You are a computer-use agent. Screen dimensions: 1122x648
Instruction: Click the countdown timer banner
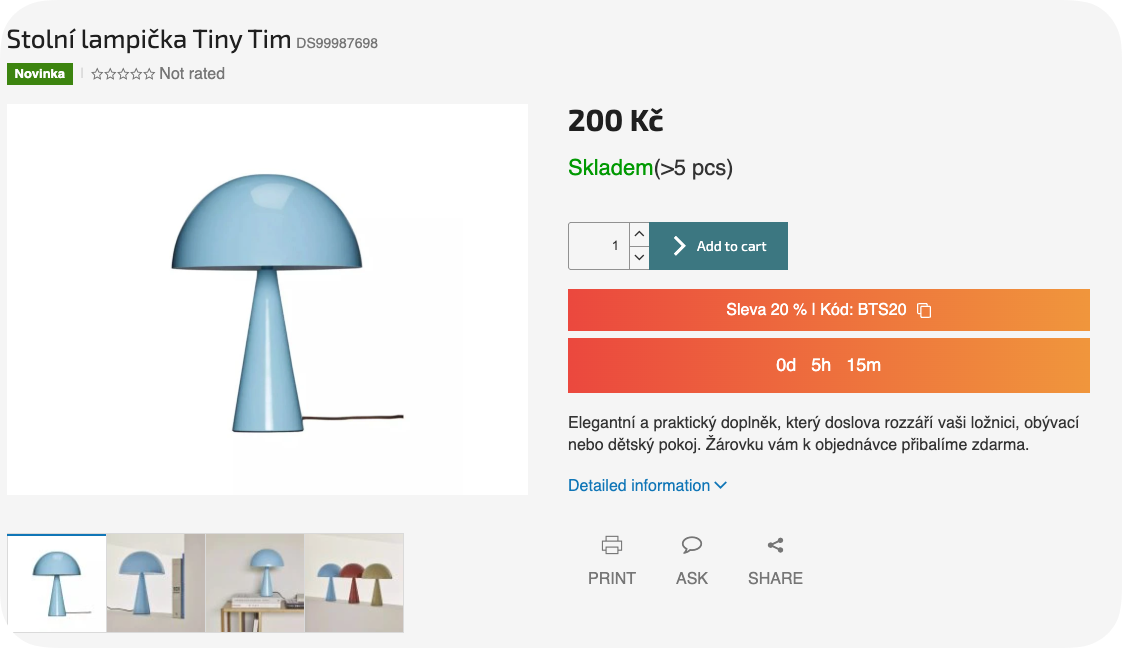828,365
